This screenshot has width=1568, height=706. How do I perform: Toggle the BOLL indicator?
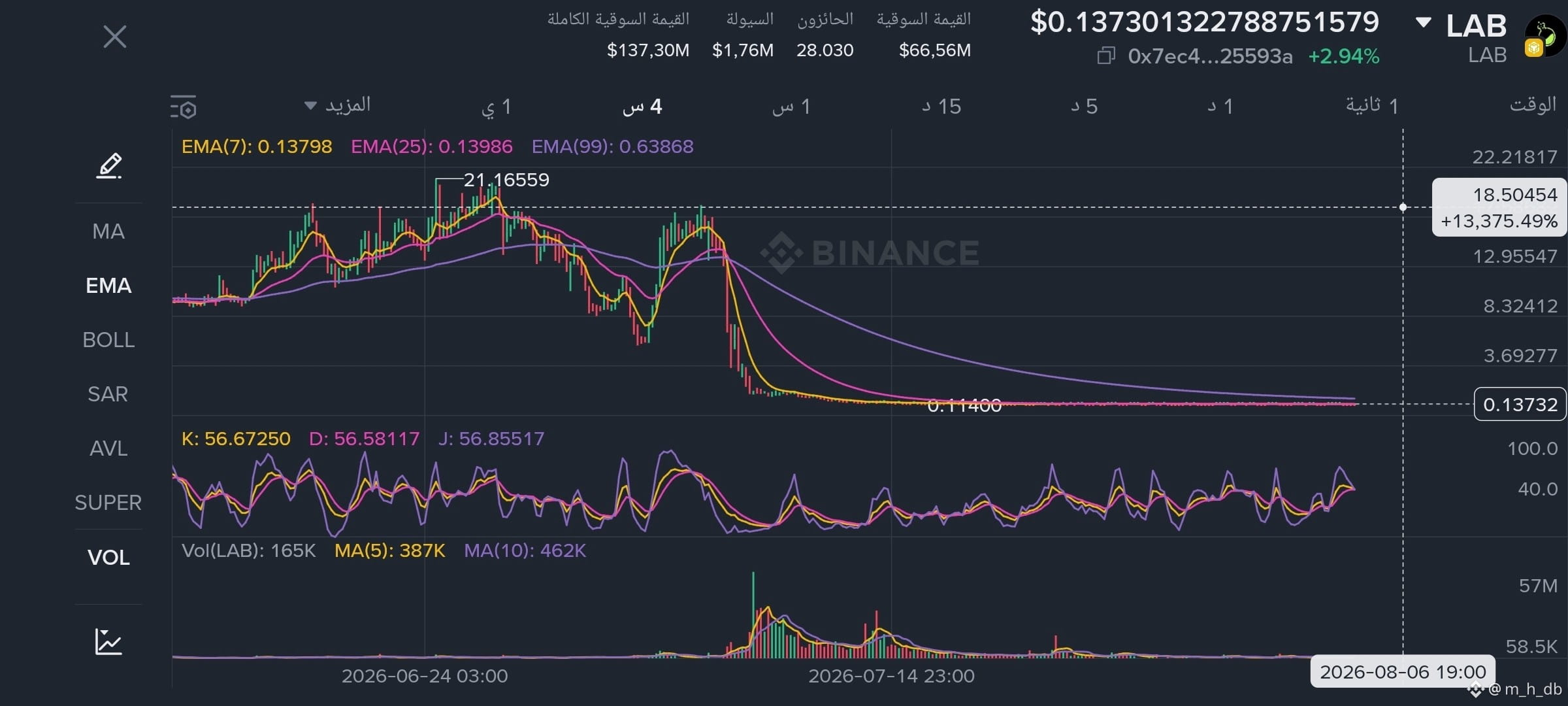tap(108, 340)
